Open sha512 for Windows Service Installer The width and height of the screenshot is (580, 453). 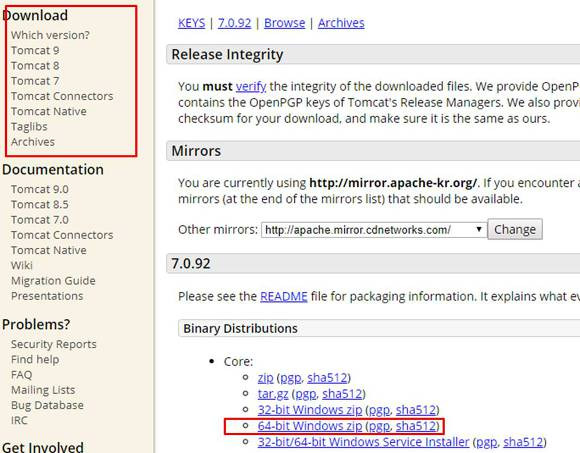[523, 442]
